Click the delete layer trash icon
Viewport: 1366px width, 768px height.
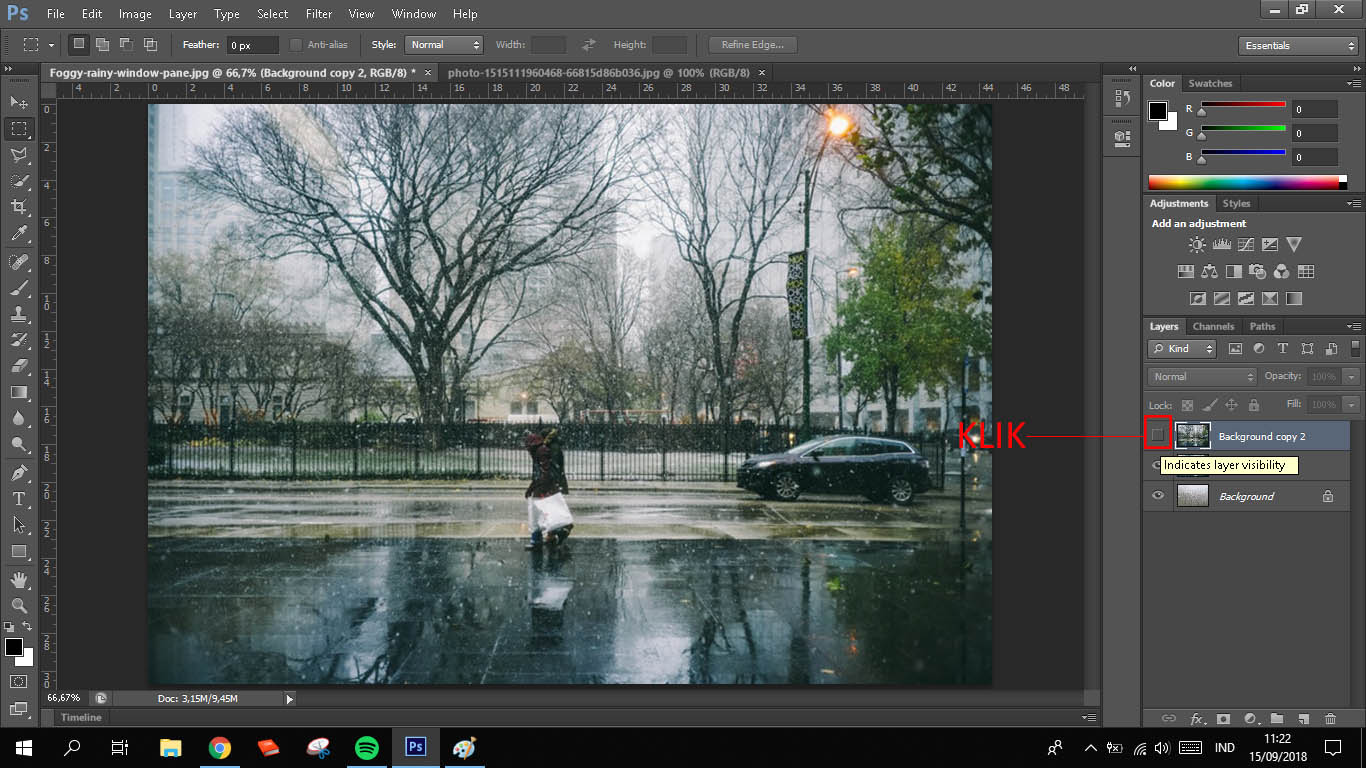pyautogui.click(x=1330, y=718)
